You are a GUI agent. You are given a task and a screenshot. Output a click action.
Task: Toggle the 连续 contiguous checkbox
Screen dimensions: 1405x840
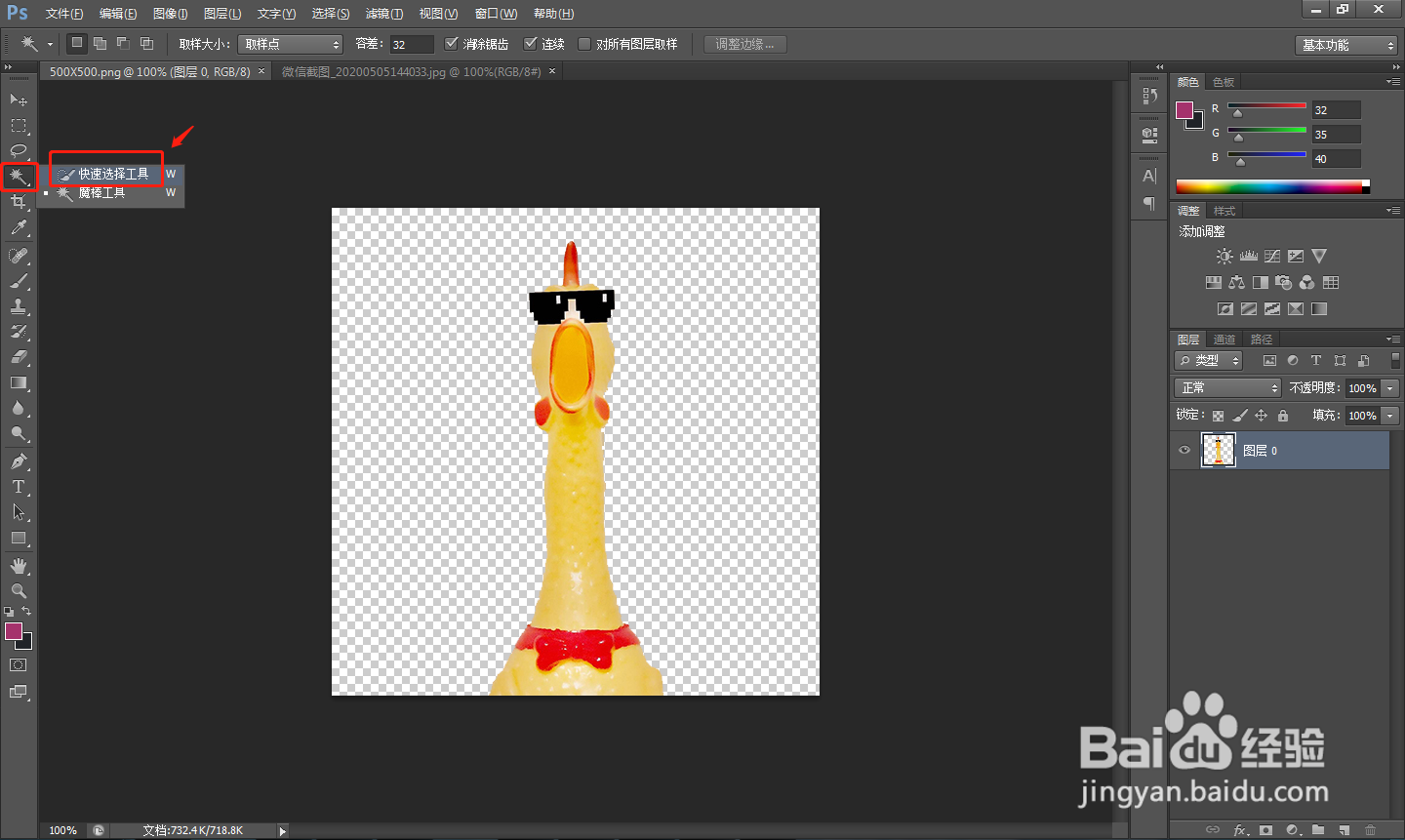tap(531, 44)
